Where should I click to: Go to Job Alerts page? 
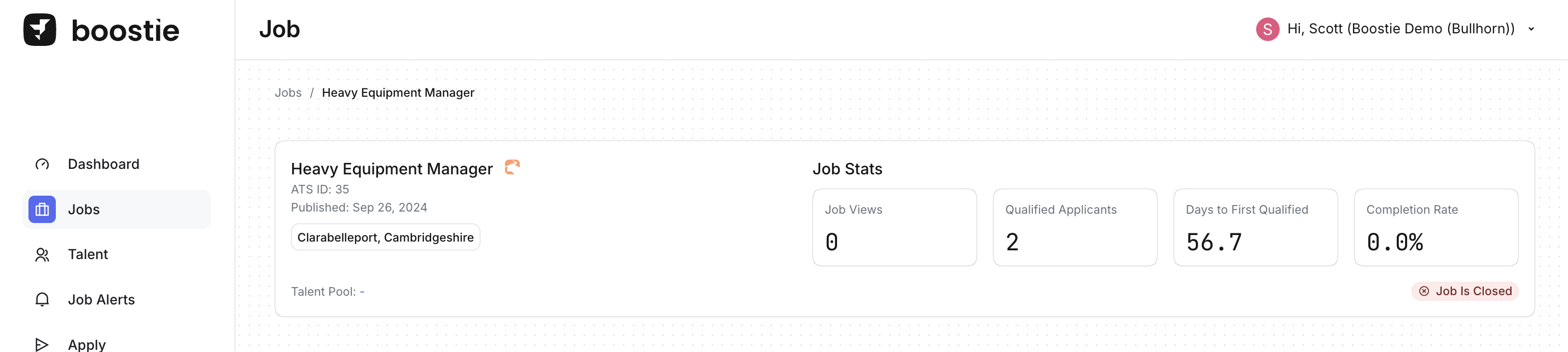point(101,300)
